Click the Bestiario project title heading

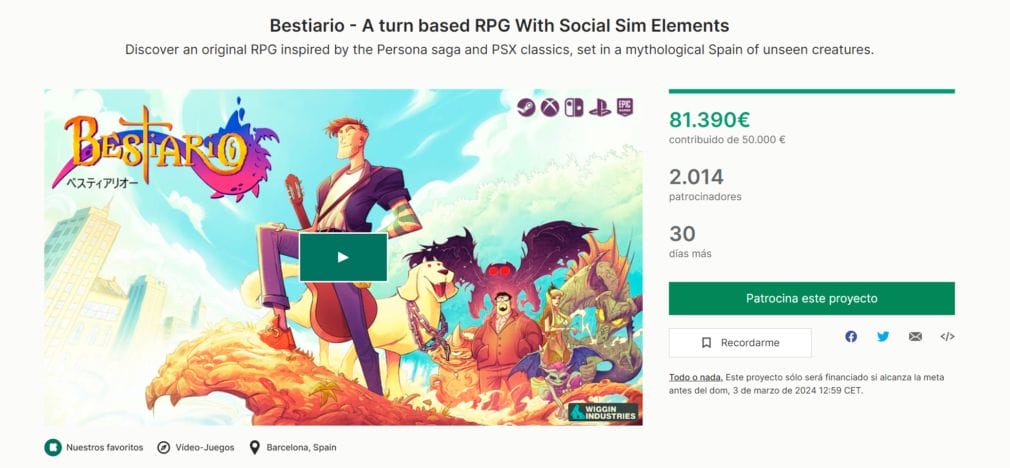click(x=499, y=24)
